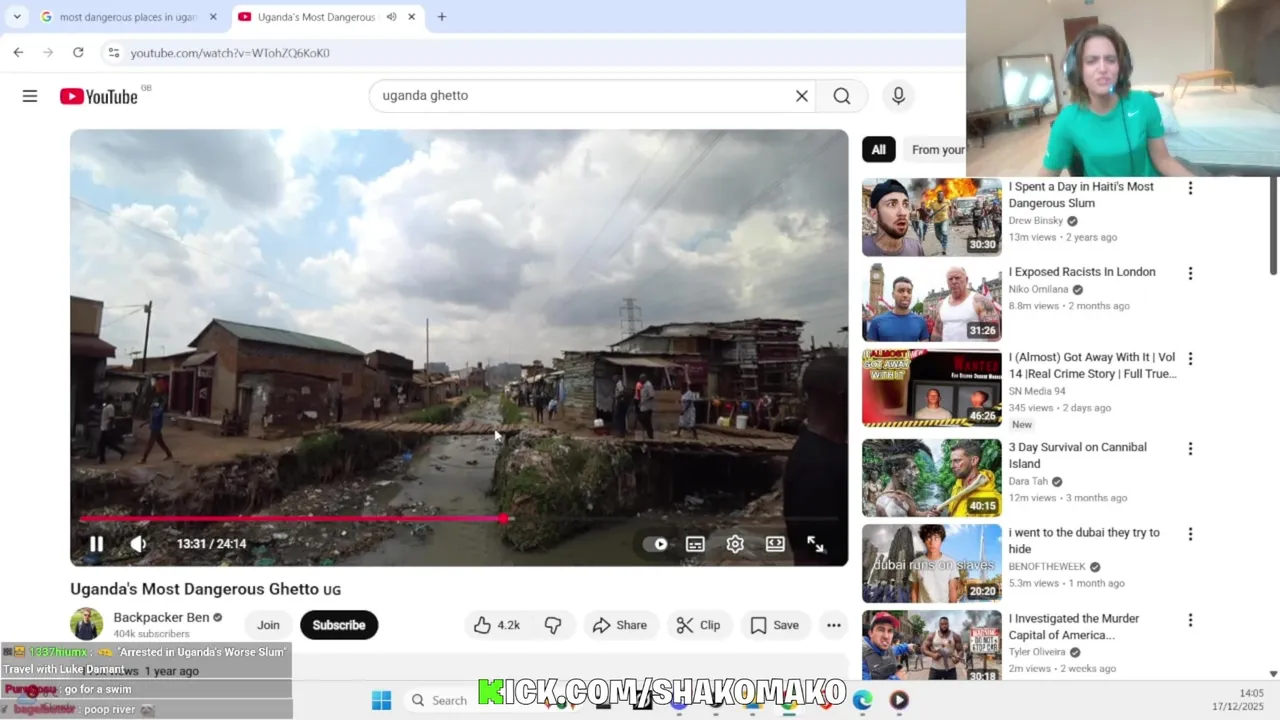The height and width of the screenshot is (720, 1280).
Task: Open the tab search dropdown arrow
Action: [17, 17]
